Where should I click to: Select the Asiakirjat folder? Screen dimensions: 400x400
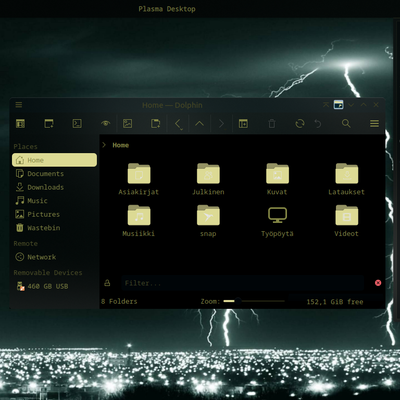pyautogui.click(x=139, y=179)
